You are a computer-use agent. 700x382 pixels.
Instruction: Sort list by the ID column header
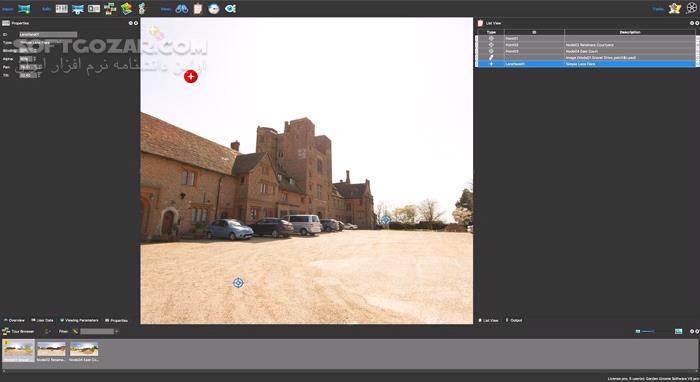click(534, 32)
